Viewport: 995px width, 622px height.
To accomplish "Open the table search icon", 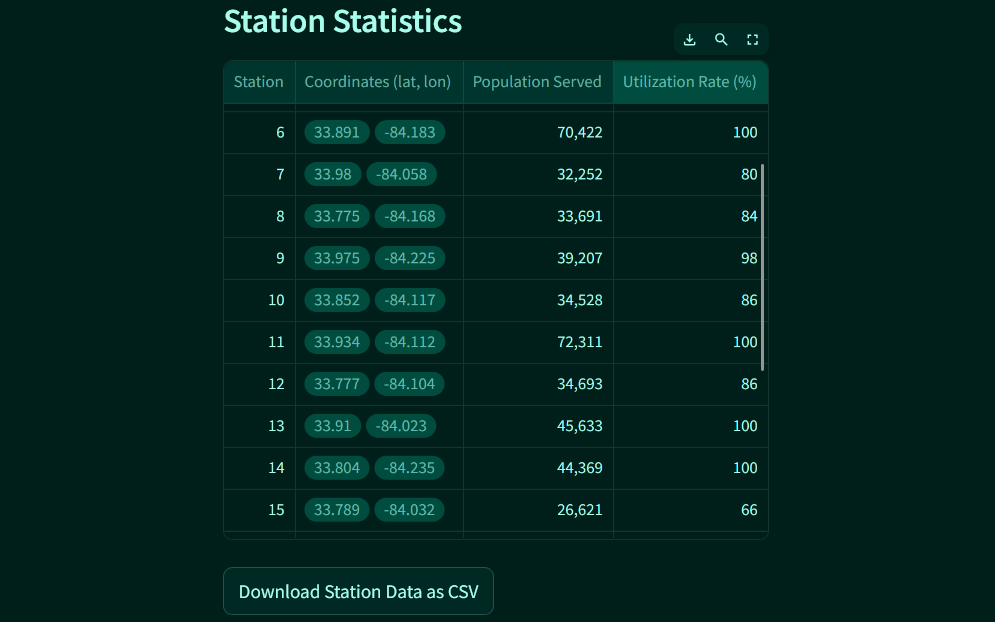I will point(721,40).
